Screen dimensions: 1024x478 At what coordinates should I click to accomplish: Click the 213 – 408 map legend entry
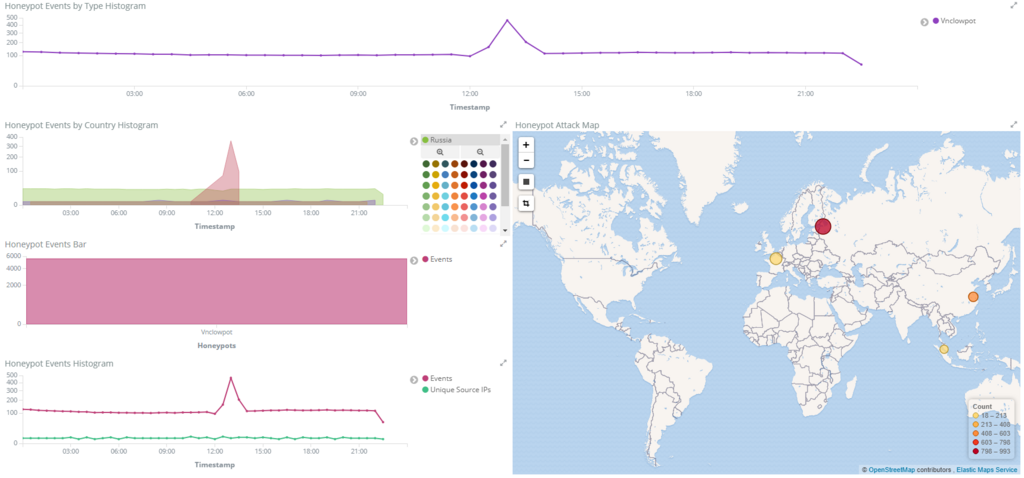pos(993,424)
